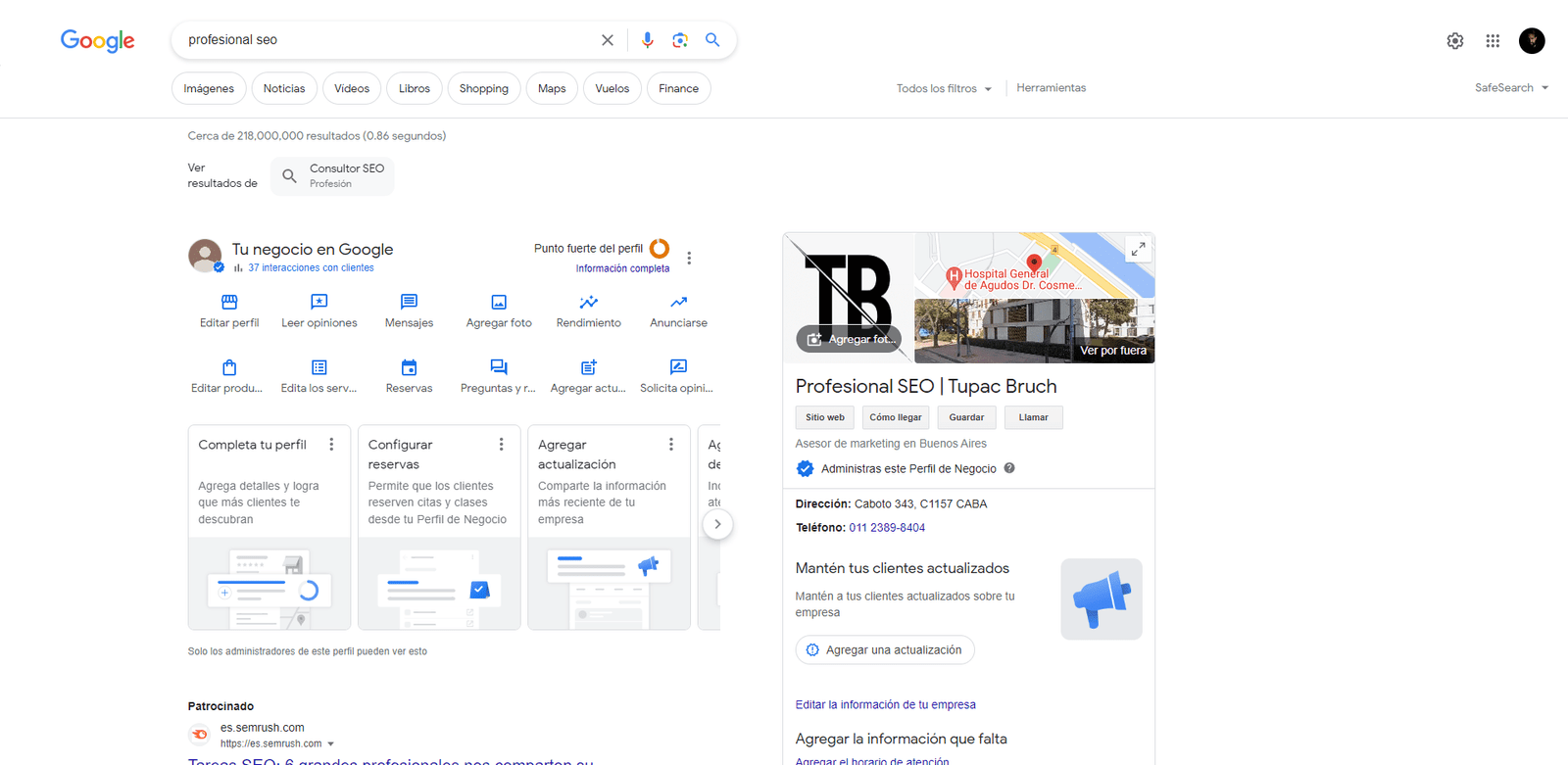Switch to Libros results tab
Image resolution: width=1568 pixels, height=765 pixels.
pos(415,88)
